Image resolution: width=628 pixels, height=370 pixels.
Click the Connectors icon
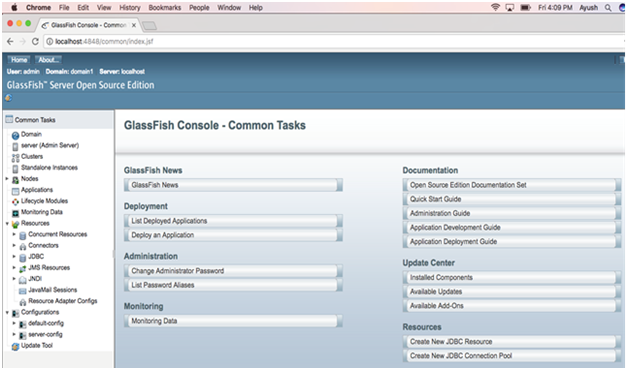tap(23, 247)
